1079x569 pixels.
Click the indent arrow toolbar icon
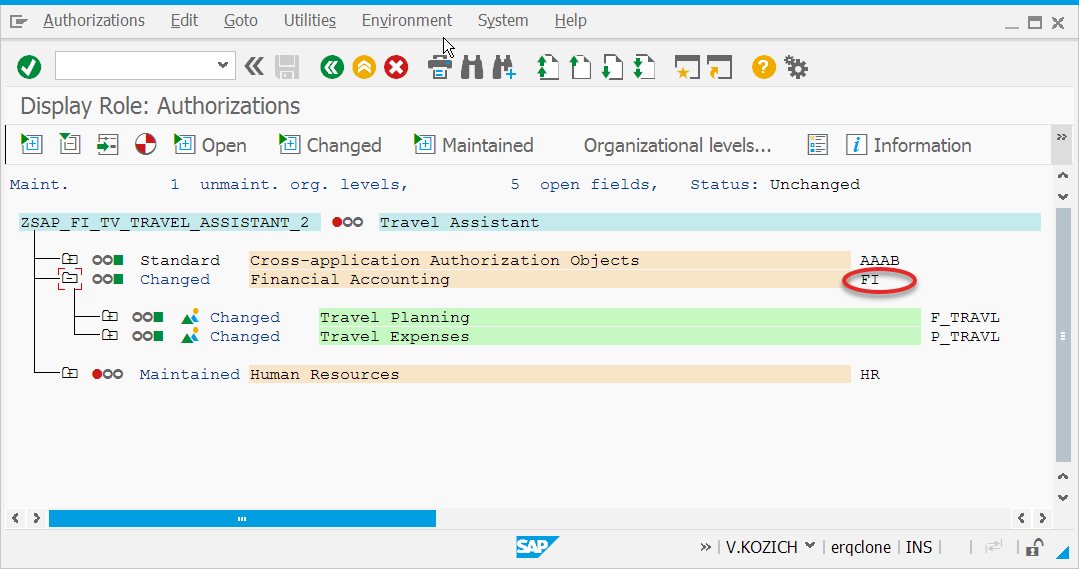pos(107,144)
